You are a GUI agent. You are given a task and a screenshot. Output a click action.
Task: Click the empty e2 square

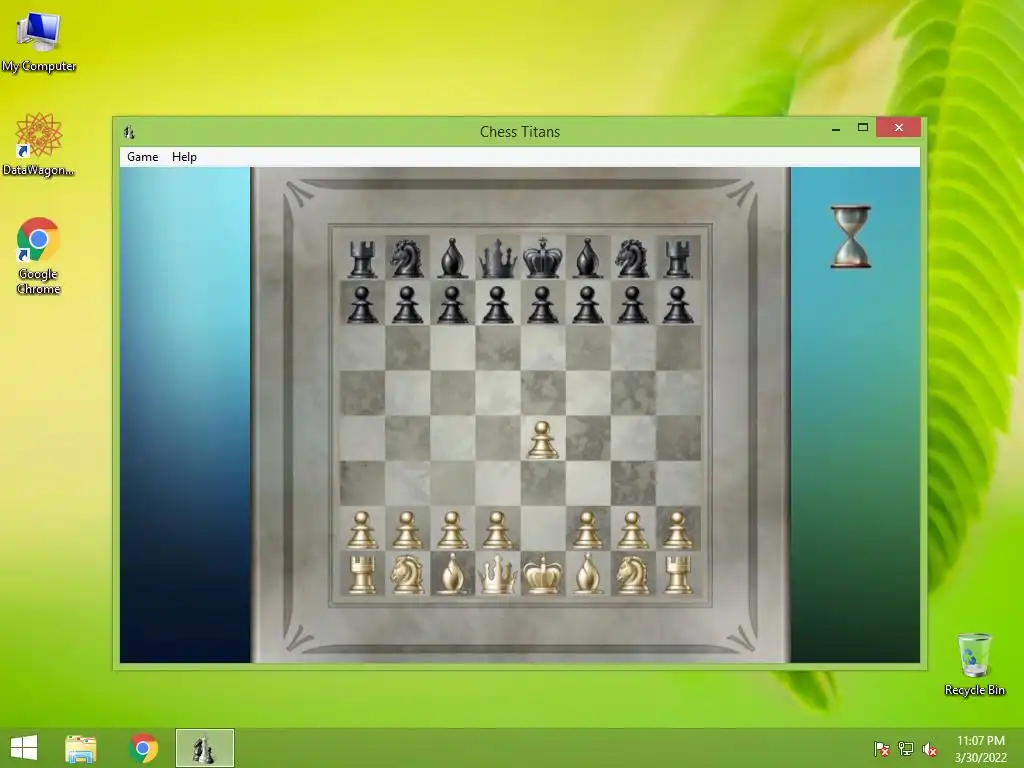pos(543,528)
